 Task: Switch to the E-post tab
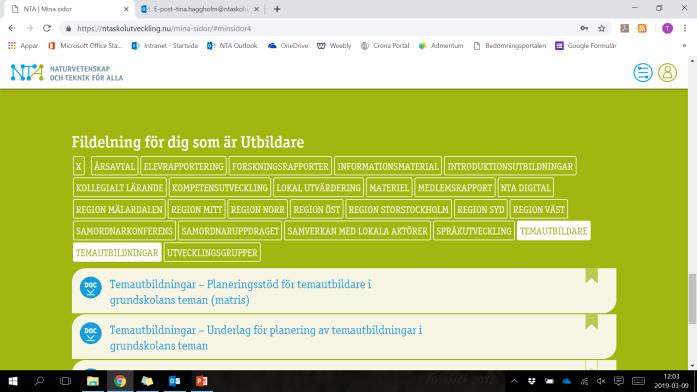(200, 9)
